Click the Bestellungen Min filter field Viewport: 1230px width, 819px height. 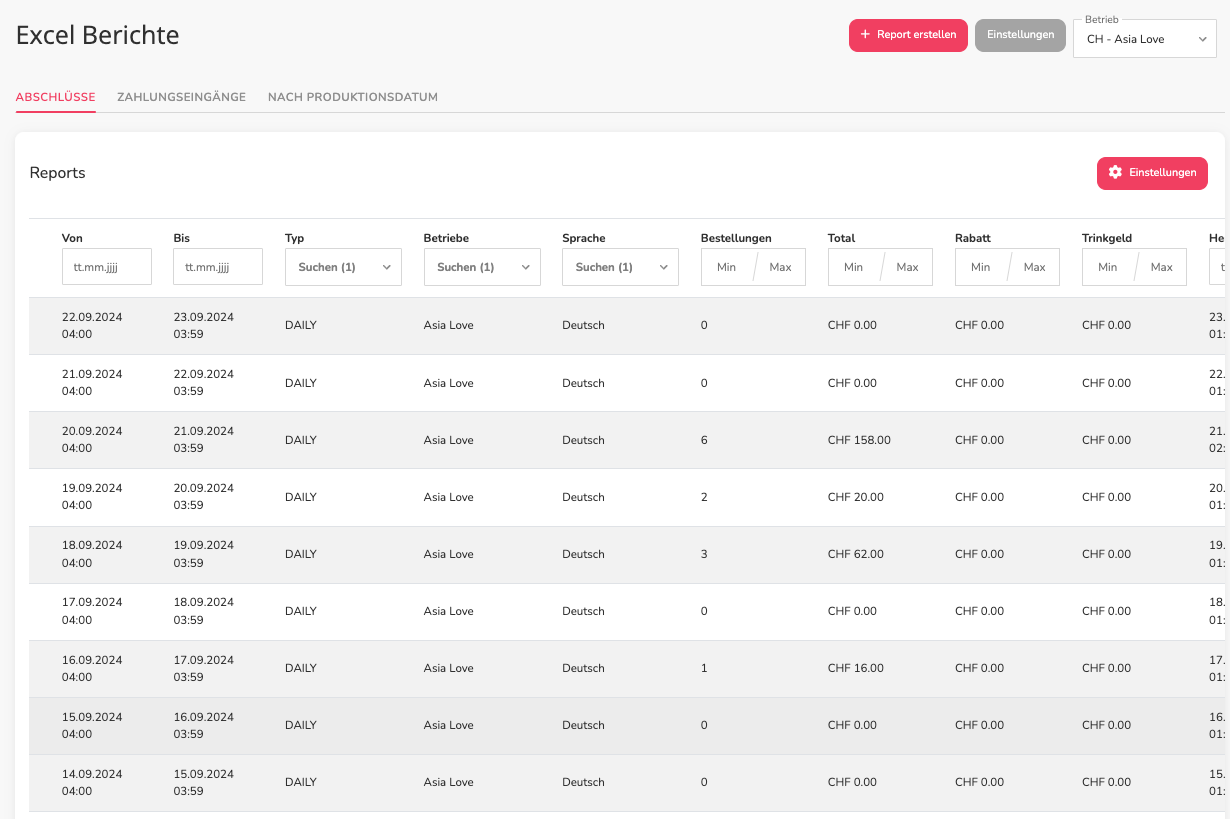click(727, 267)
